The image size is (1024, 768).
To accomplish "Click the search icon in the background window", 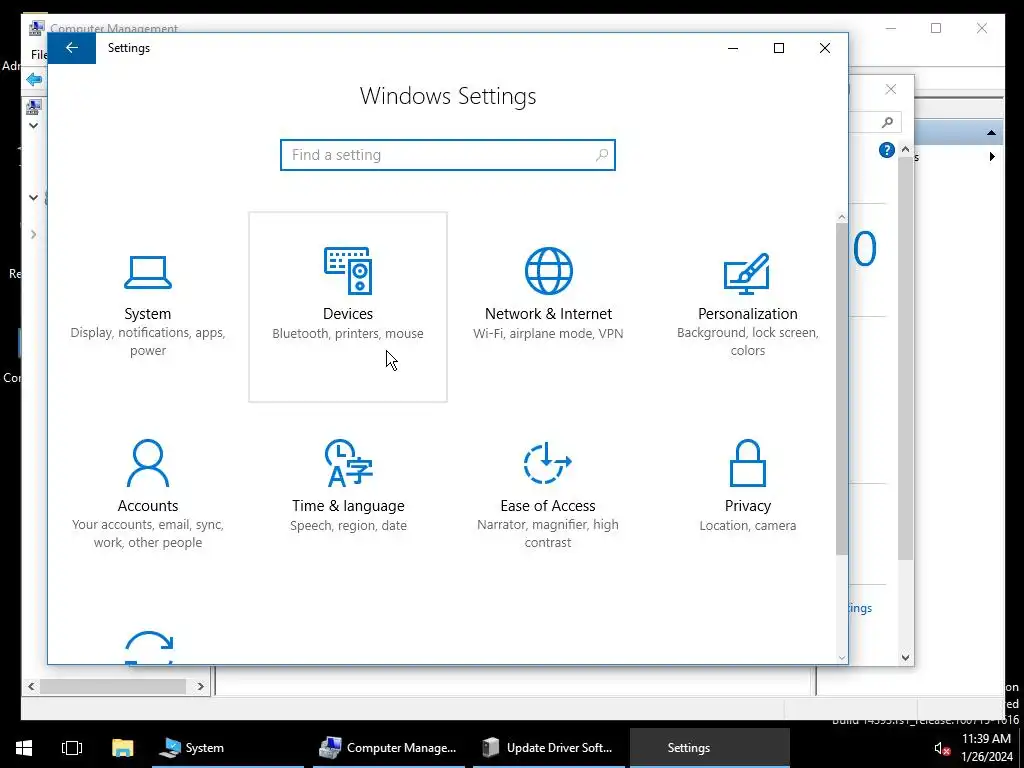I will [888, 122].
